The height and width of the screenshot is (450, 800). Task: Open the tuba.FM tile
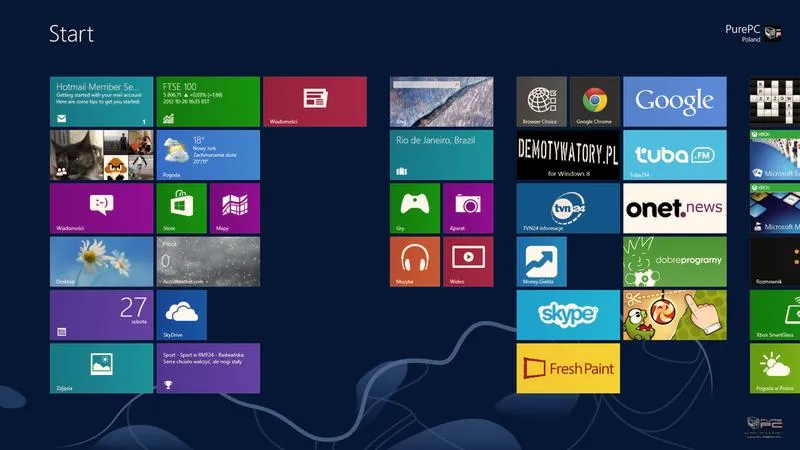click(674, 155)
